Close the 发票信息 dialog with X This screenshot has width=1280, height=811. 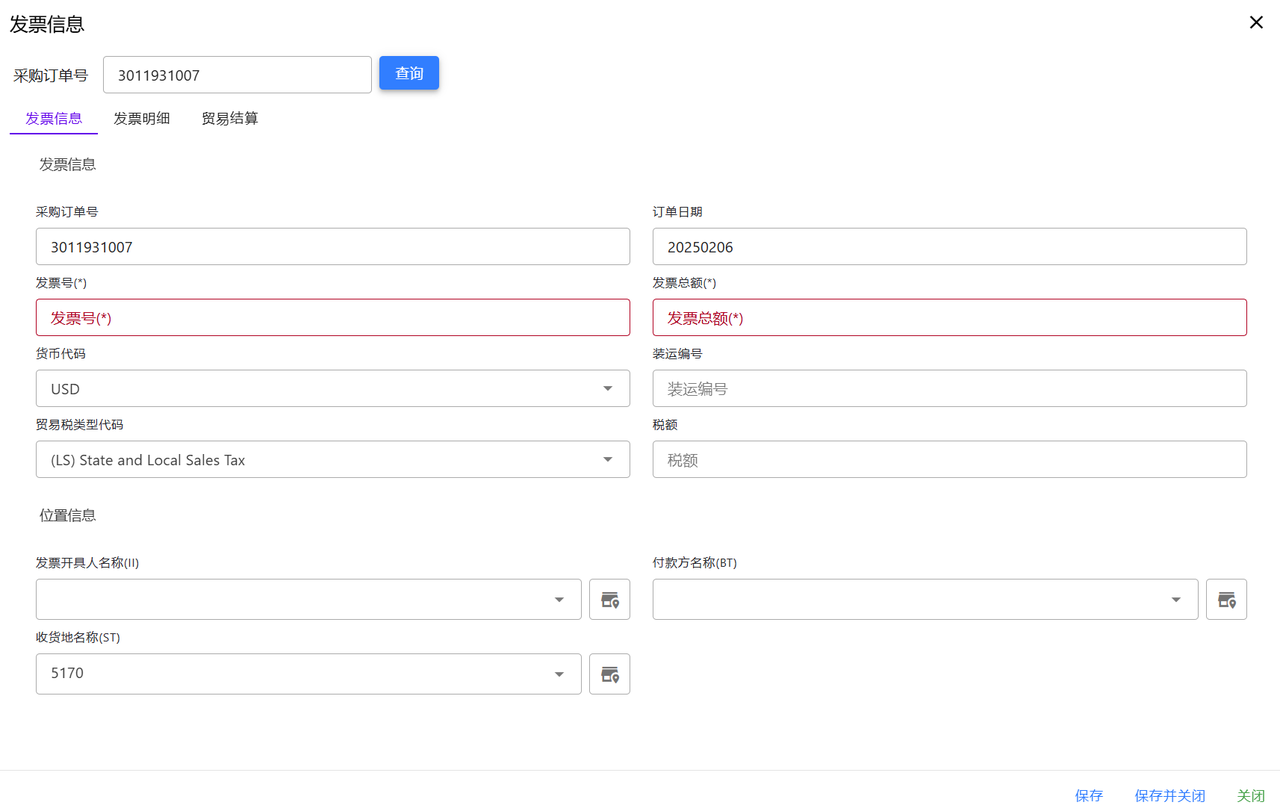pyautogui.click(x=1256, y=23)
